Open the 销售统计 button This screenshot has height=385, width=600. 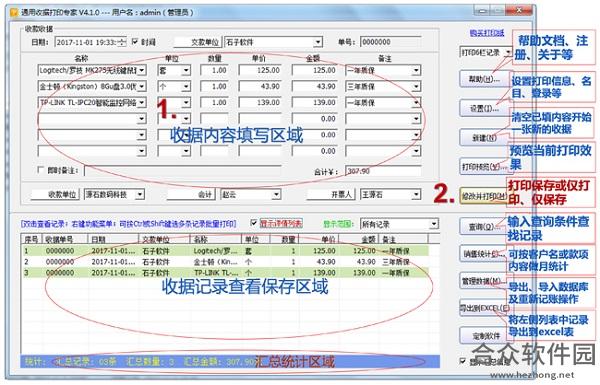coord(484,254)
